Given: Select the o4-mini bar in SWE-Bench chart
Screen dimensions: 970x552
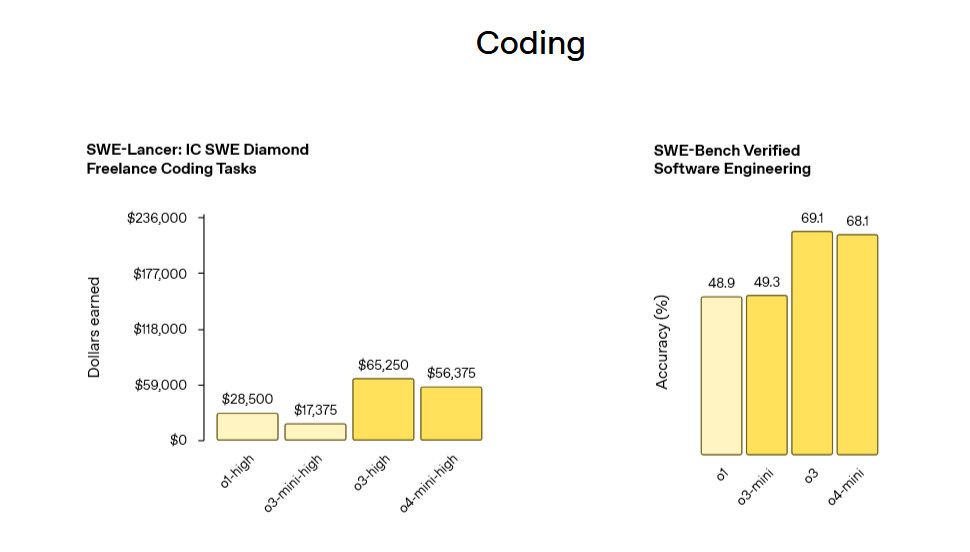Looking at the screenshot, I should tap(857, 344).
